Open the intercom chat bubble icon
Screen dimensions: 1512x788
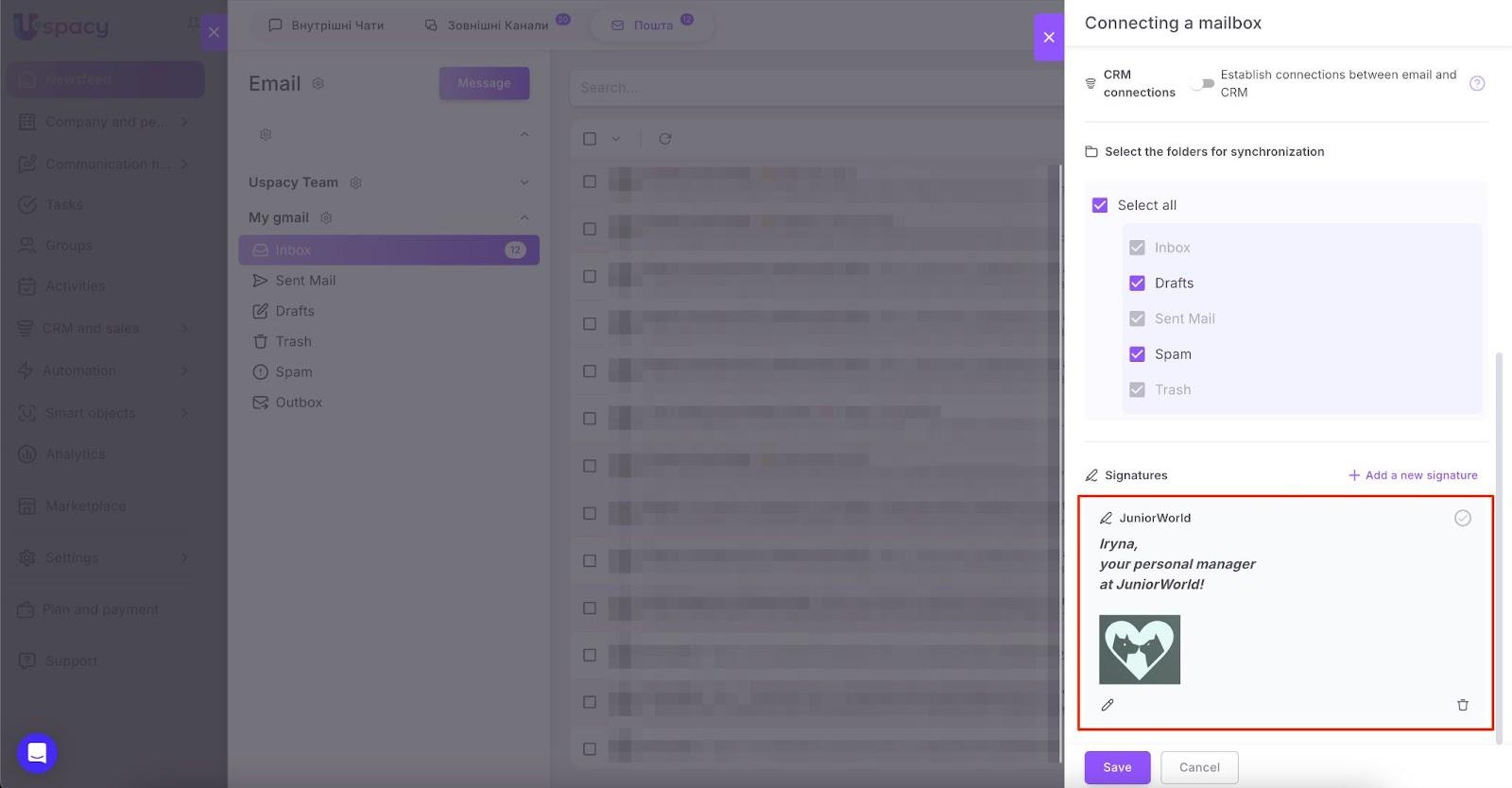pyautogui.click(x=37, y=753)
